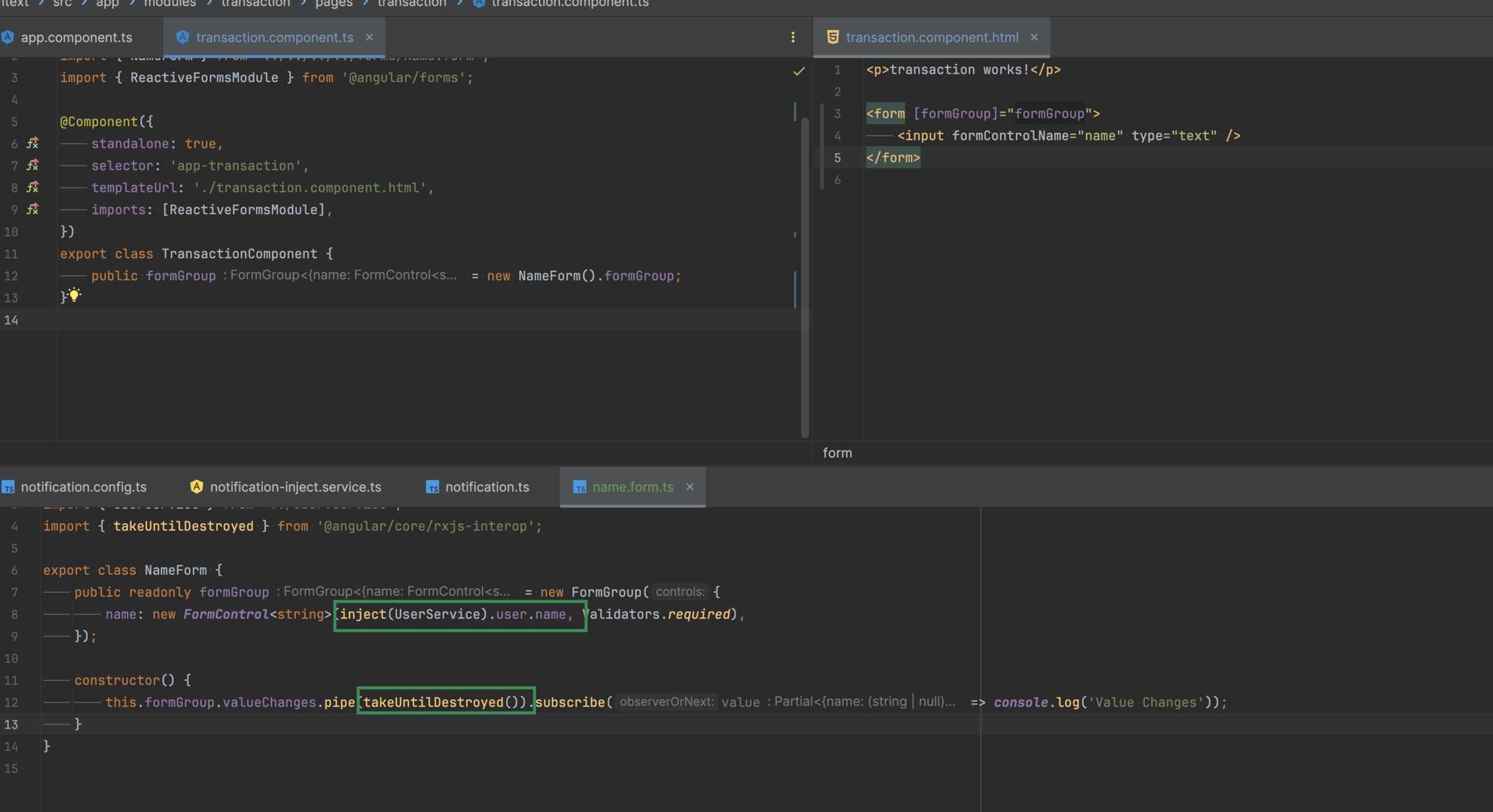This screenshot has height=812, width=1493.
Task: Click the light bulb quick-fix icon
Action: 74,295
